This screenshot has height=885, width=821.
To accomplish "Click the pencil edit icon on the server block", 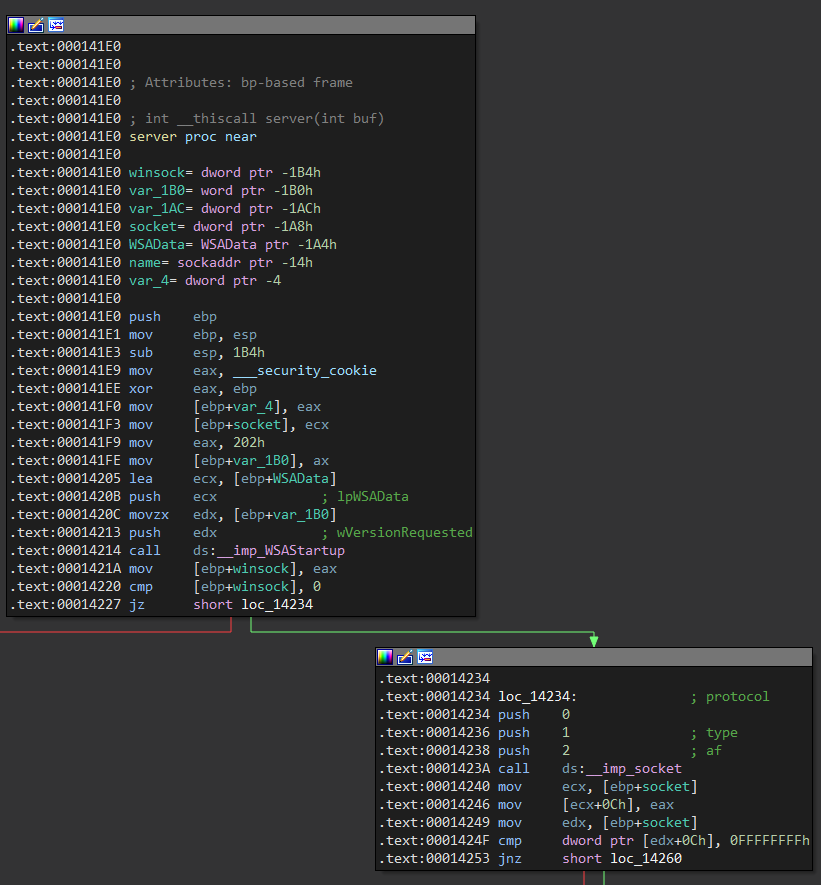I will pos(36,25).
